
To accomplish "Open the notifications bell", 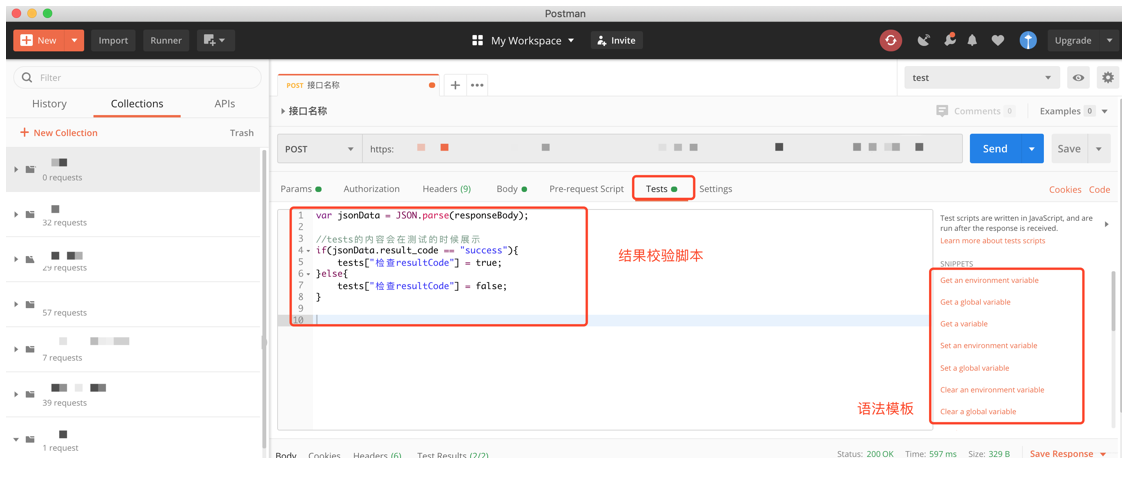I will click(972, 40).
